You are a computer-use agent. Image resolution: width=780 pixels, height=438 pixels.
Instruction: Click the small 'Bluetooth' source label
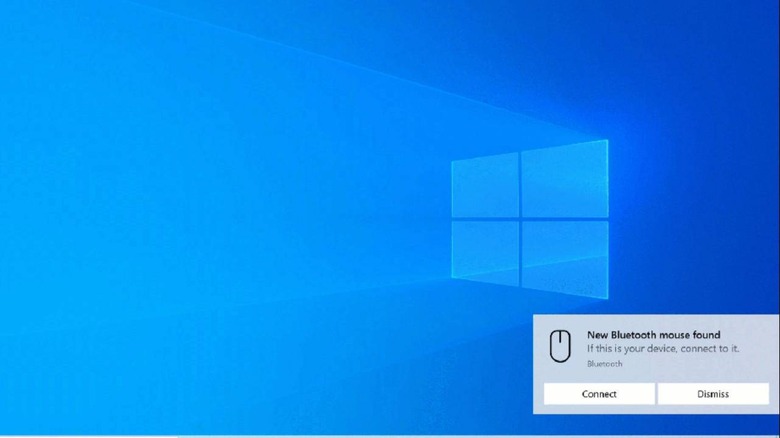coord(604,364)
